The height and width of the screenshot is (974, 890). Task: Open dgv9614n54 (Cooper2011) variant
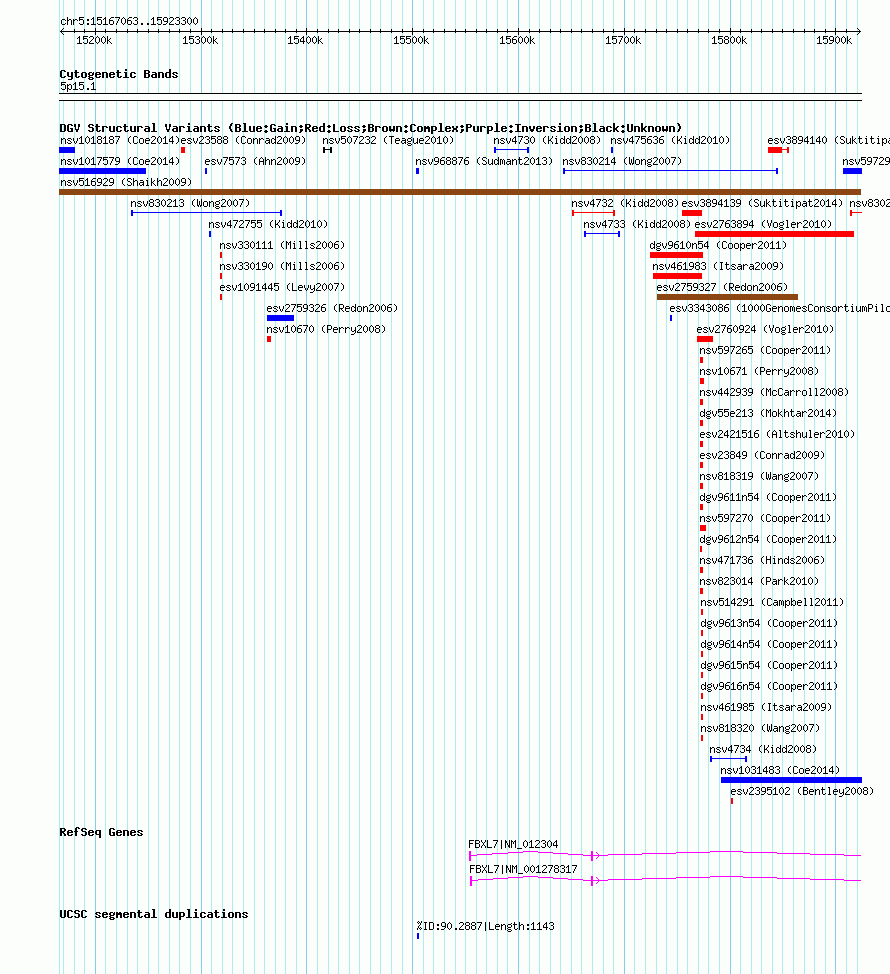(769, 645)
